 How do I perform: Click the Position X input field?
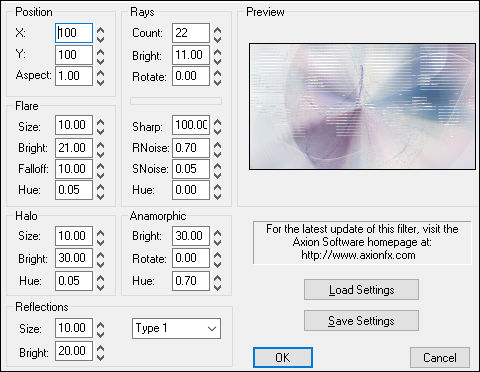tap(74, 33)
